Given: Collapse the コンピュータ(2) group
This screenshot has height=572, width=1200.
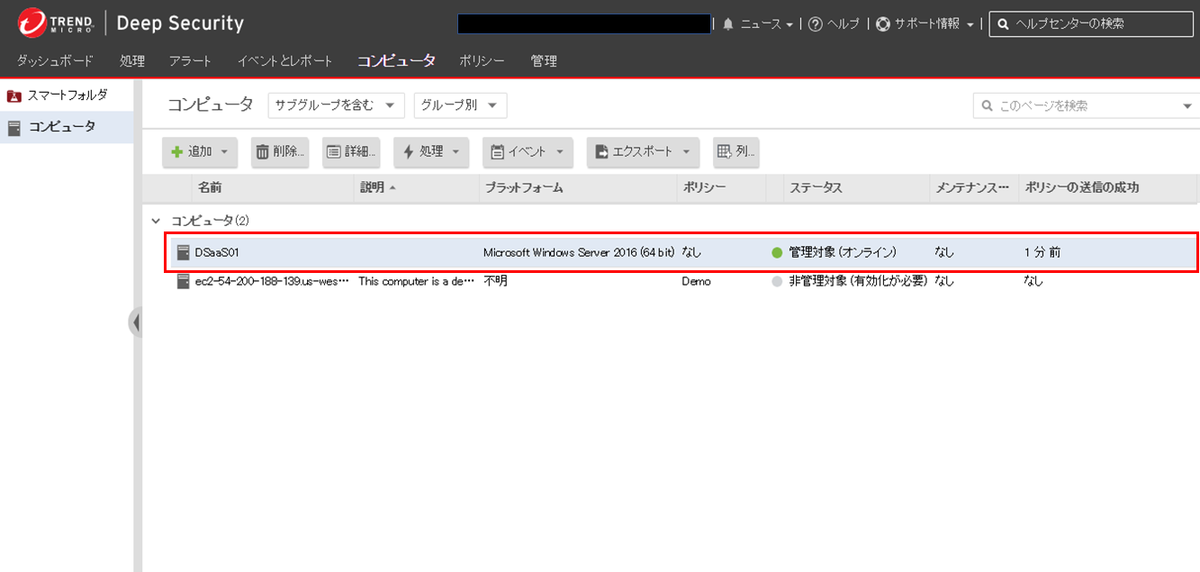Looking at the screenshot, I should (155, 220).
